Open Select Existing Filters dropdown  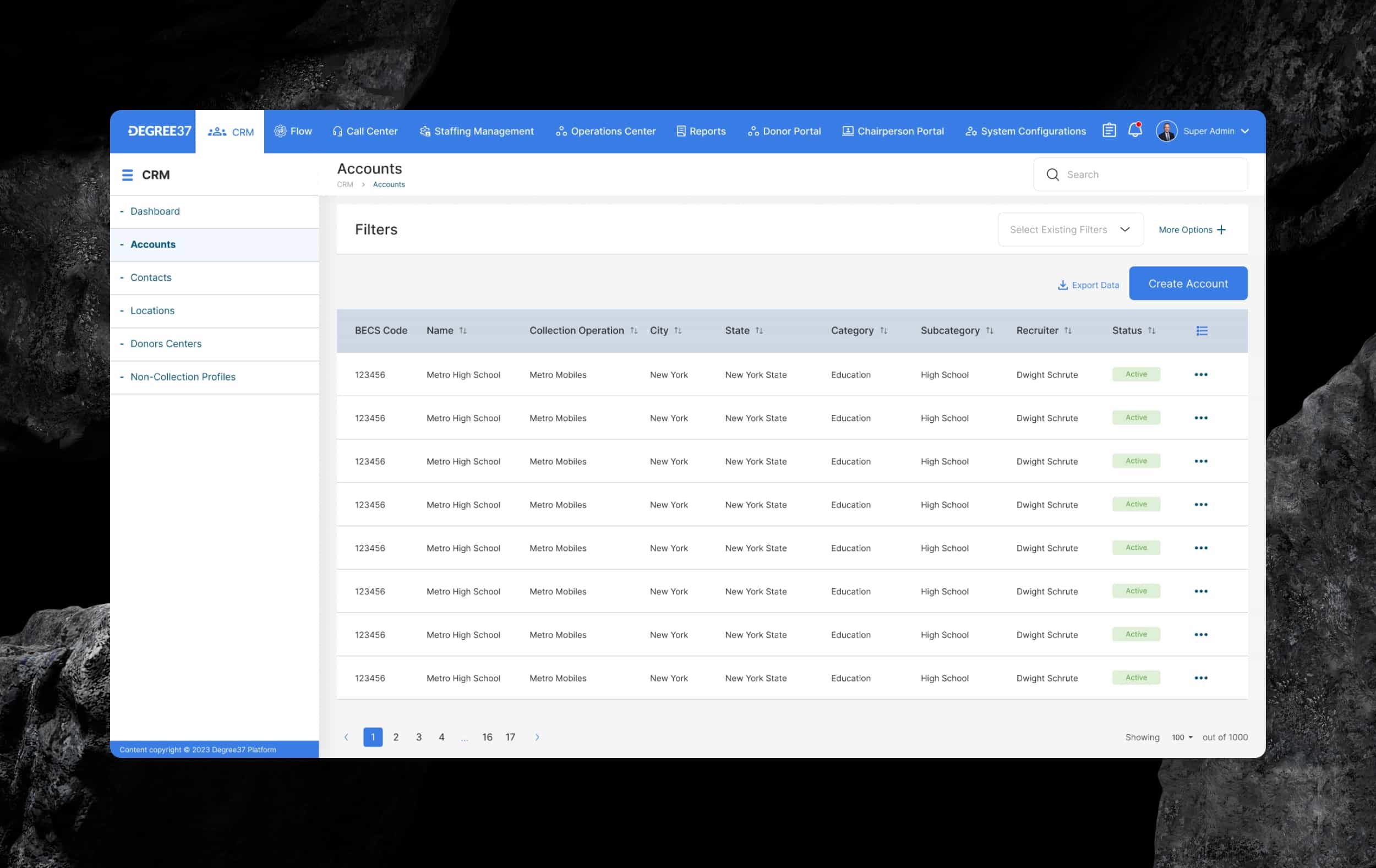click(x=1071, y=230)
